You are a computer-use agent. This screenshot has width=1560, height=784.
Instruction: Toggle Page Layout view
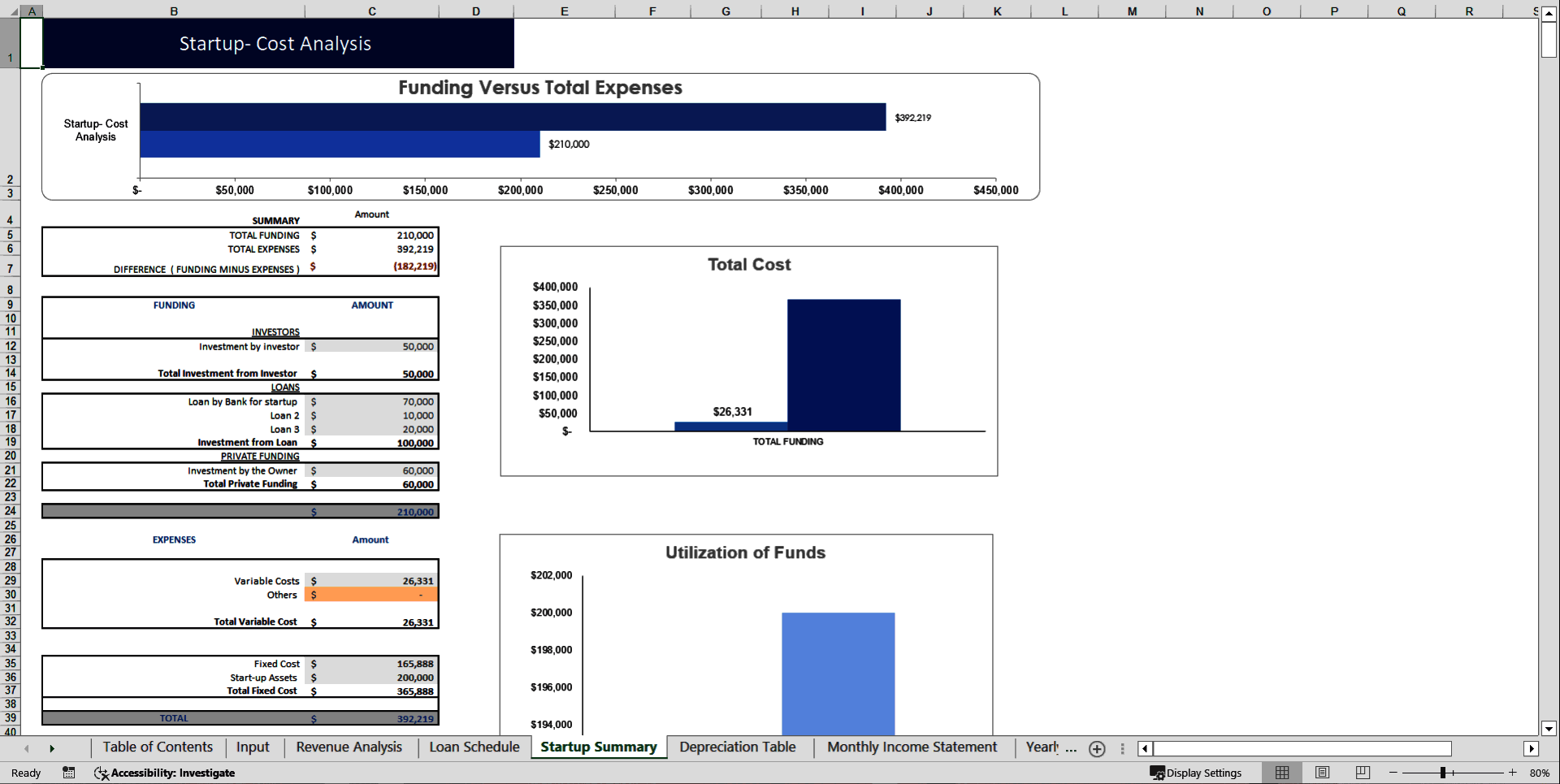pyautogui.click(x=1321, y=773)
